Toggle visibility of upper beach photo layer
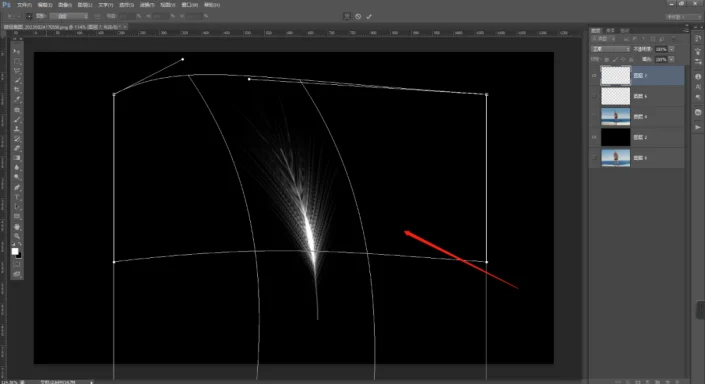705x384 pixels. pos(594,116)
